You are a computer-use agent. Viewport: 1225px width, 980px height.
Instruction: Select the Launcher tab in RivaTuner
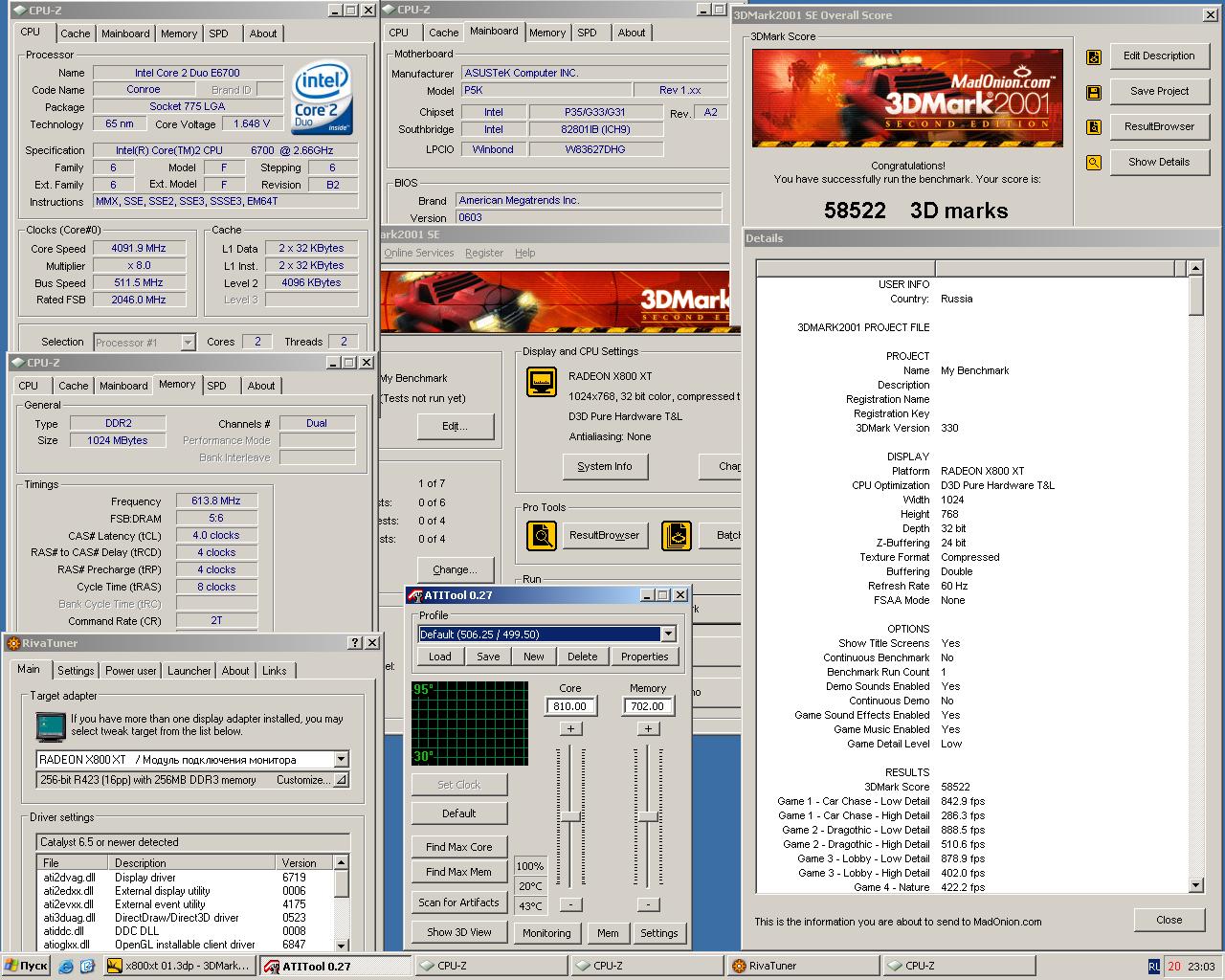(189, 671)
